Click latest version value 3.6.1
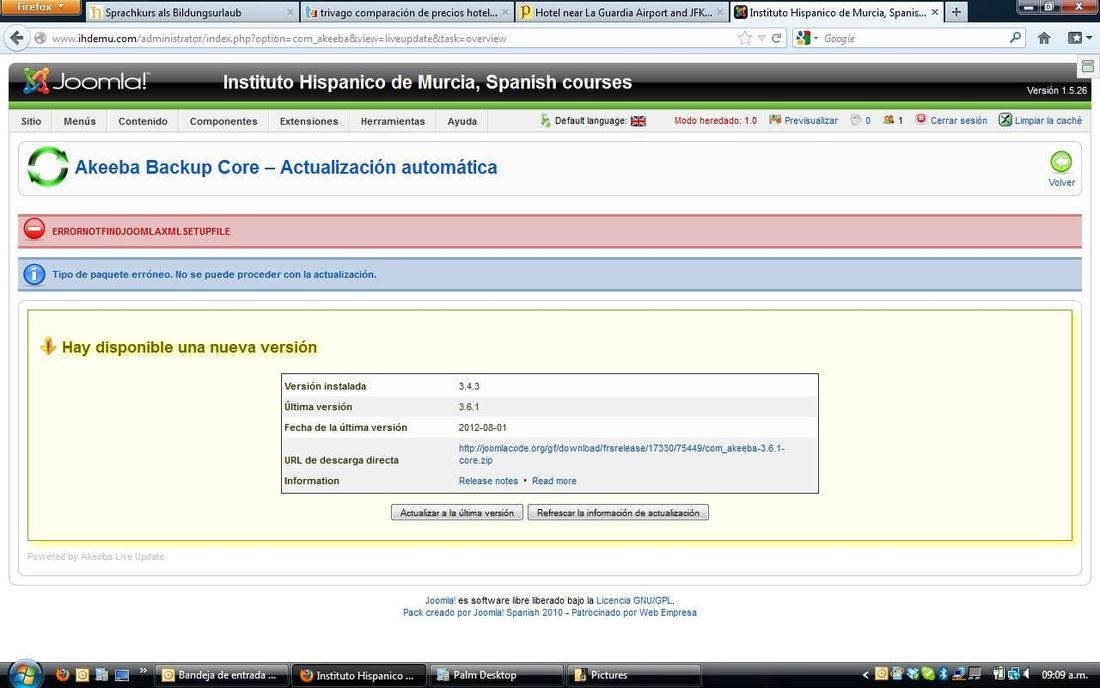The image size is (1100, 688). [469, 407]
